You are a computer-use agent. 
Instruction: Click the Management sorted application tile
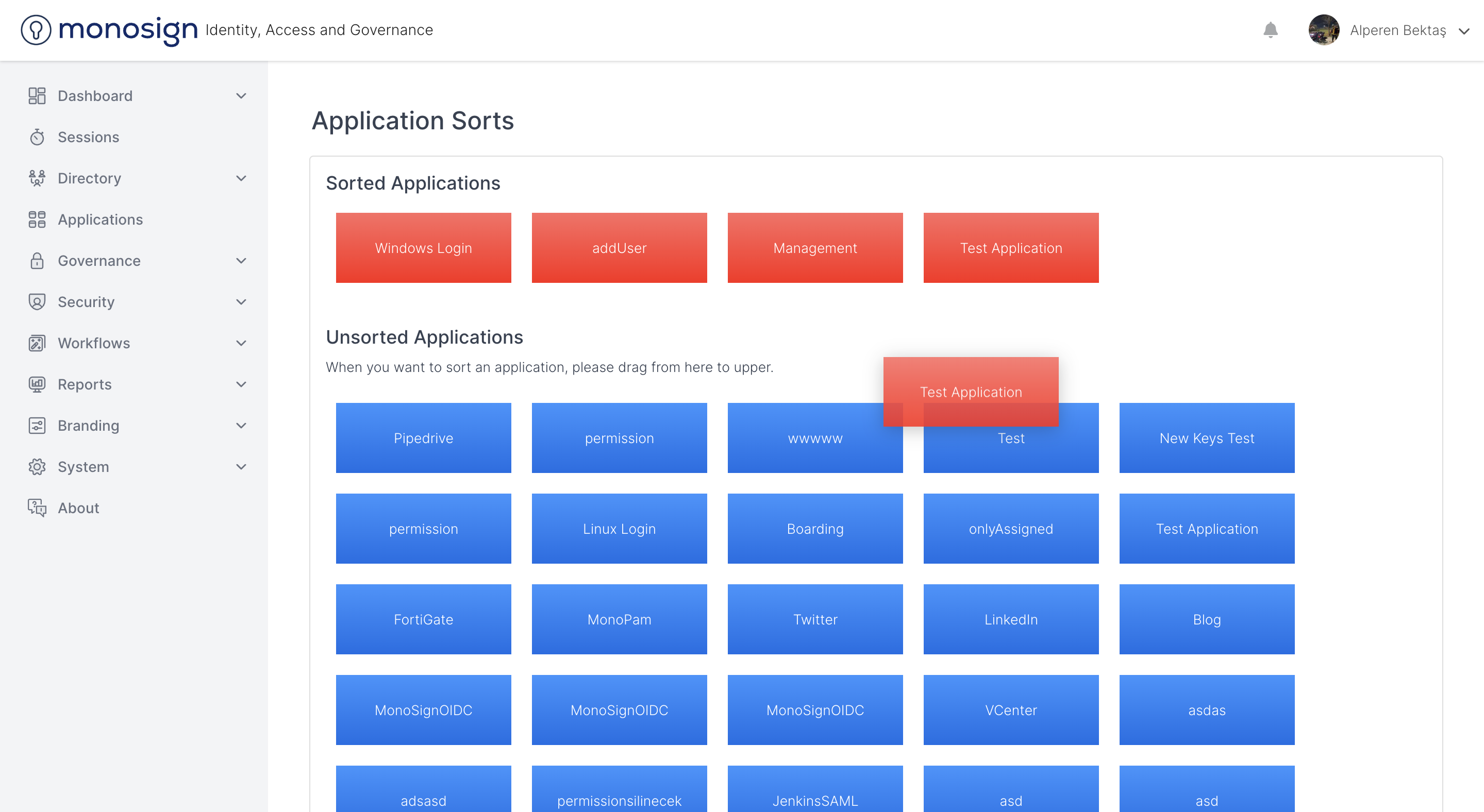(814, 248)
